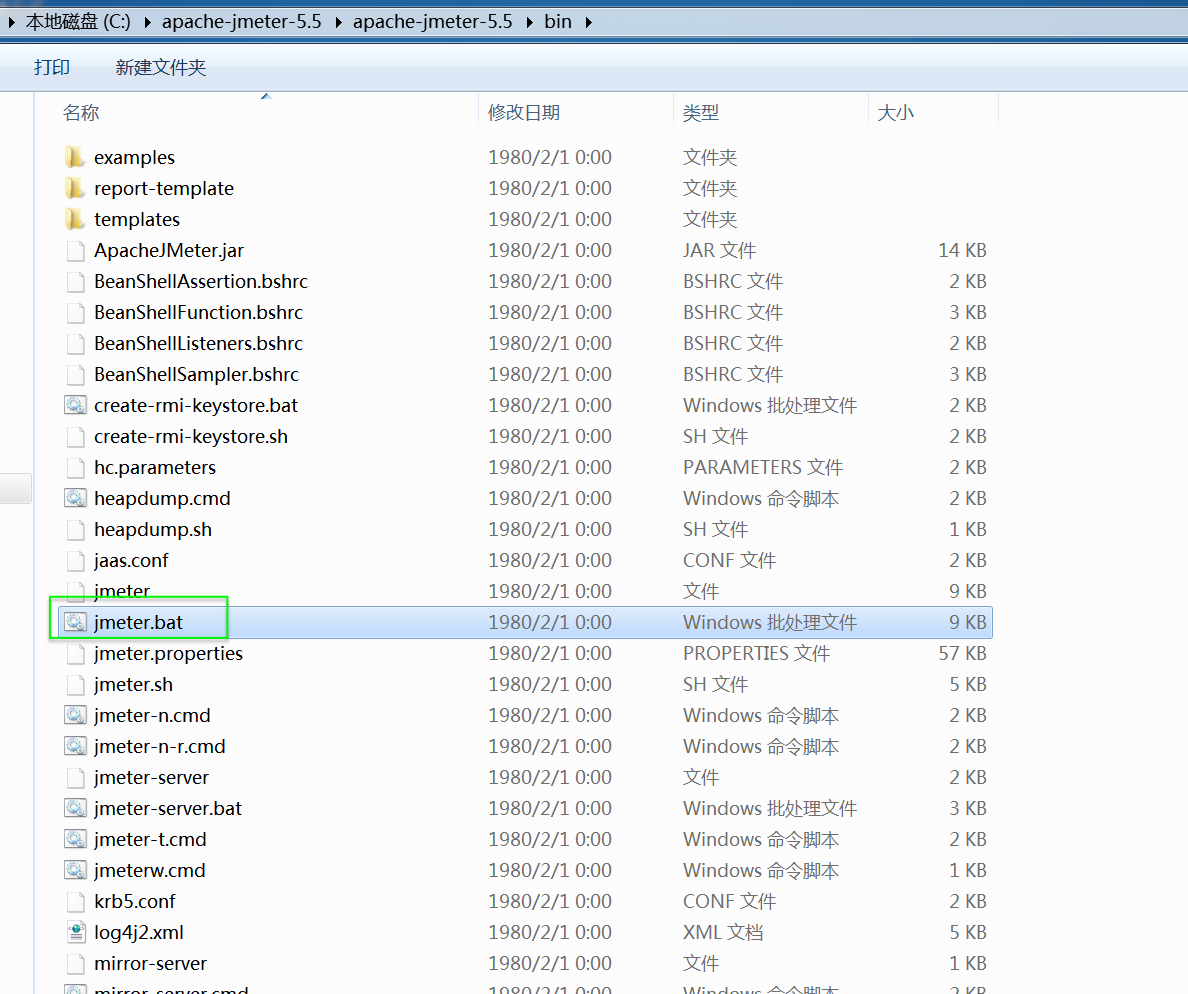Click the jmeter-n-r.cmd script icon

tap(75, 746)
